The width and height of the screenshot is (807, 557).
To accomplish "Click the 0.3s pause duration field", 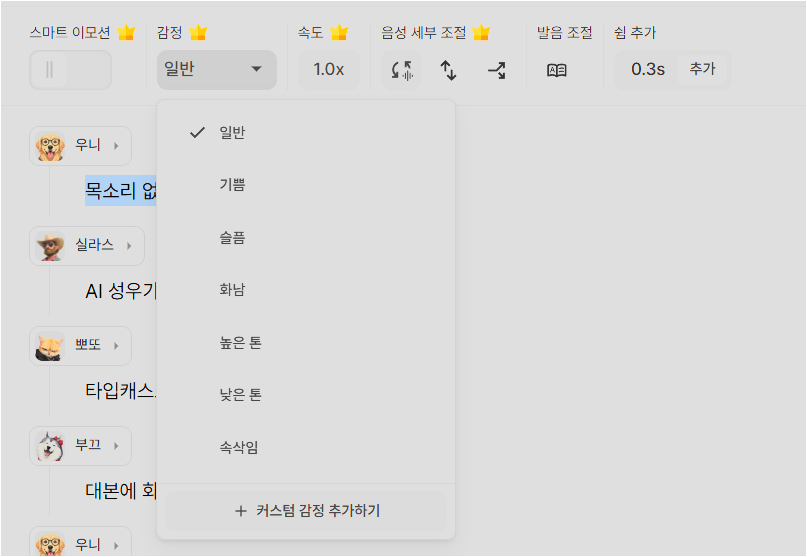I will (x=647, y=70).
